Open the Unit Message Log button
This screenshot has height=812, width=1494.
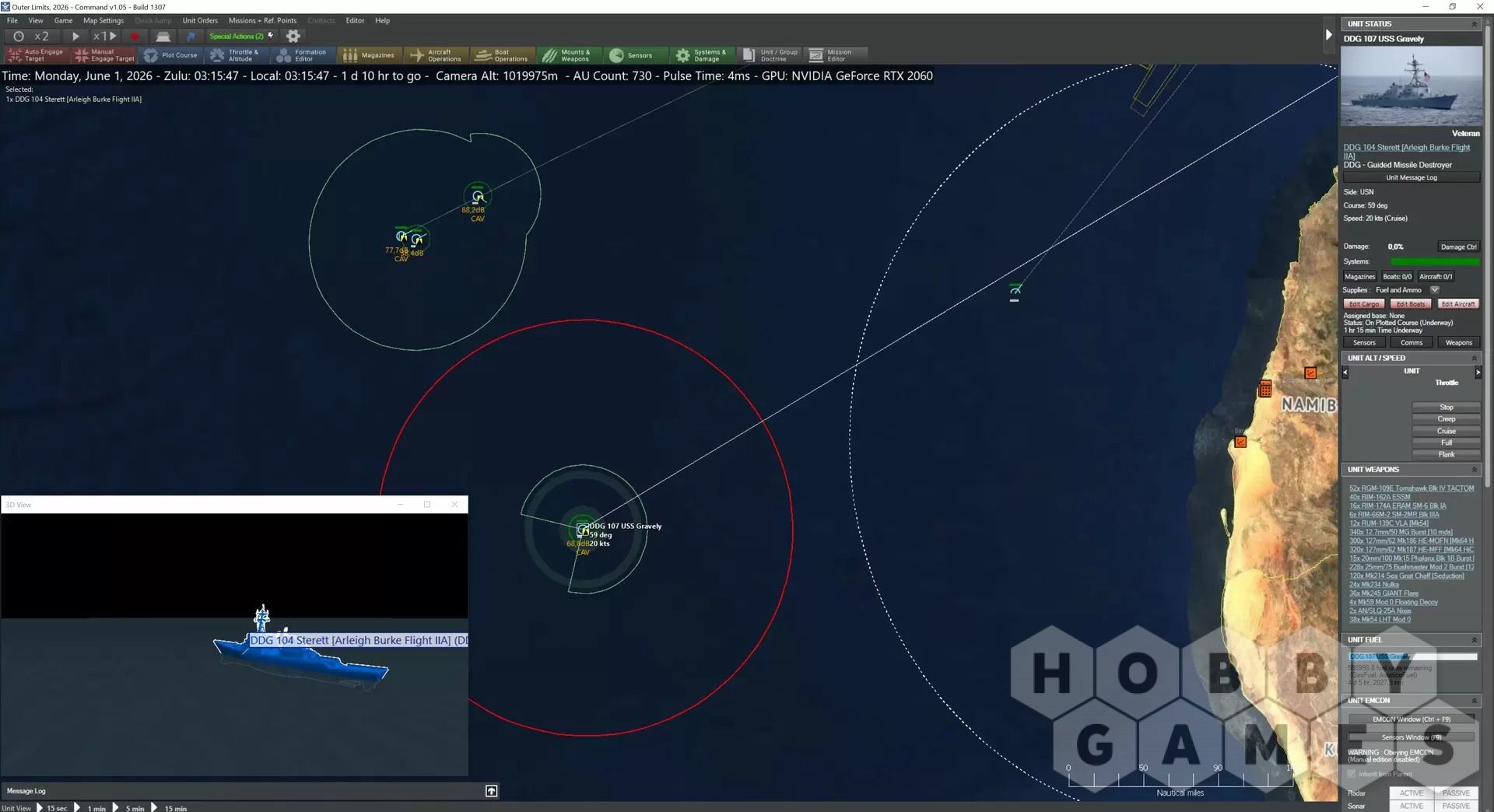[x=1411, y=177]
